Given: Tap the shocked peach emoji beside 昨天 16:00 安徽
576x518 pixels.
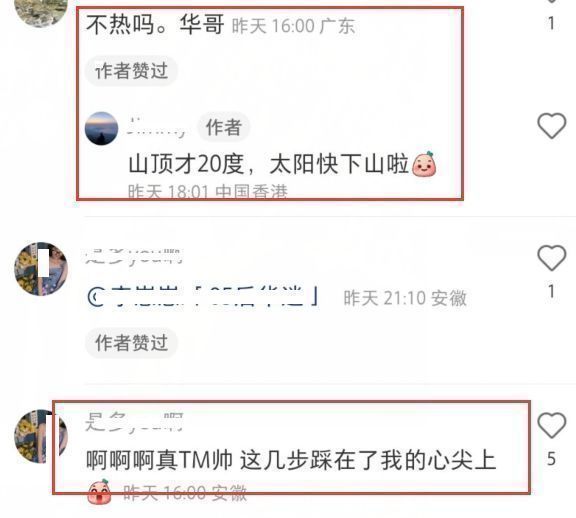Looking at the screenshot, I should click(99, 492).
